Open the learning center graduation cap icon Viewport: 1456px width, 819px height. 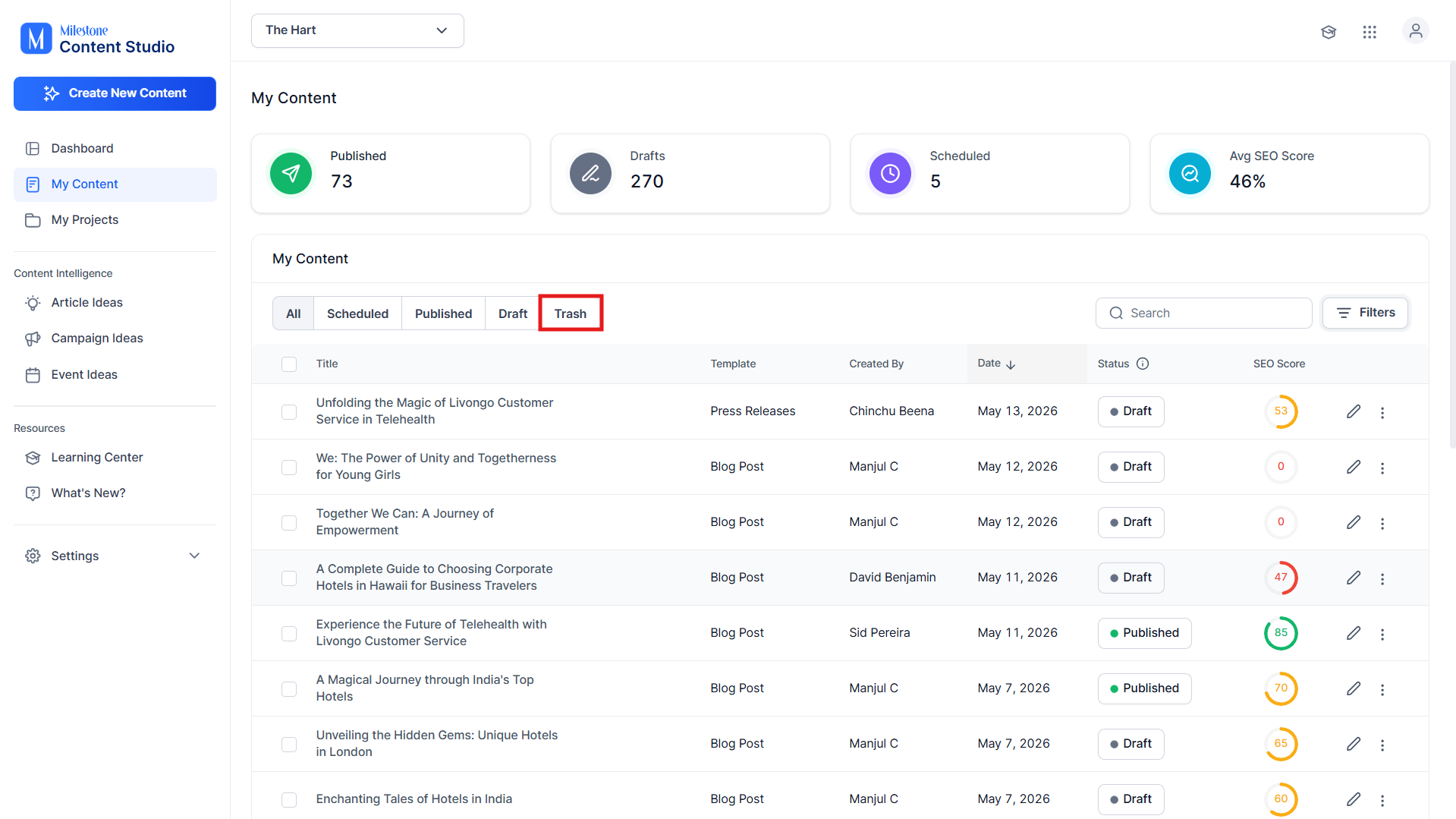[1329, 32]
